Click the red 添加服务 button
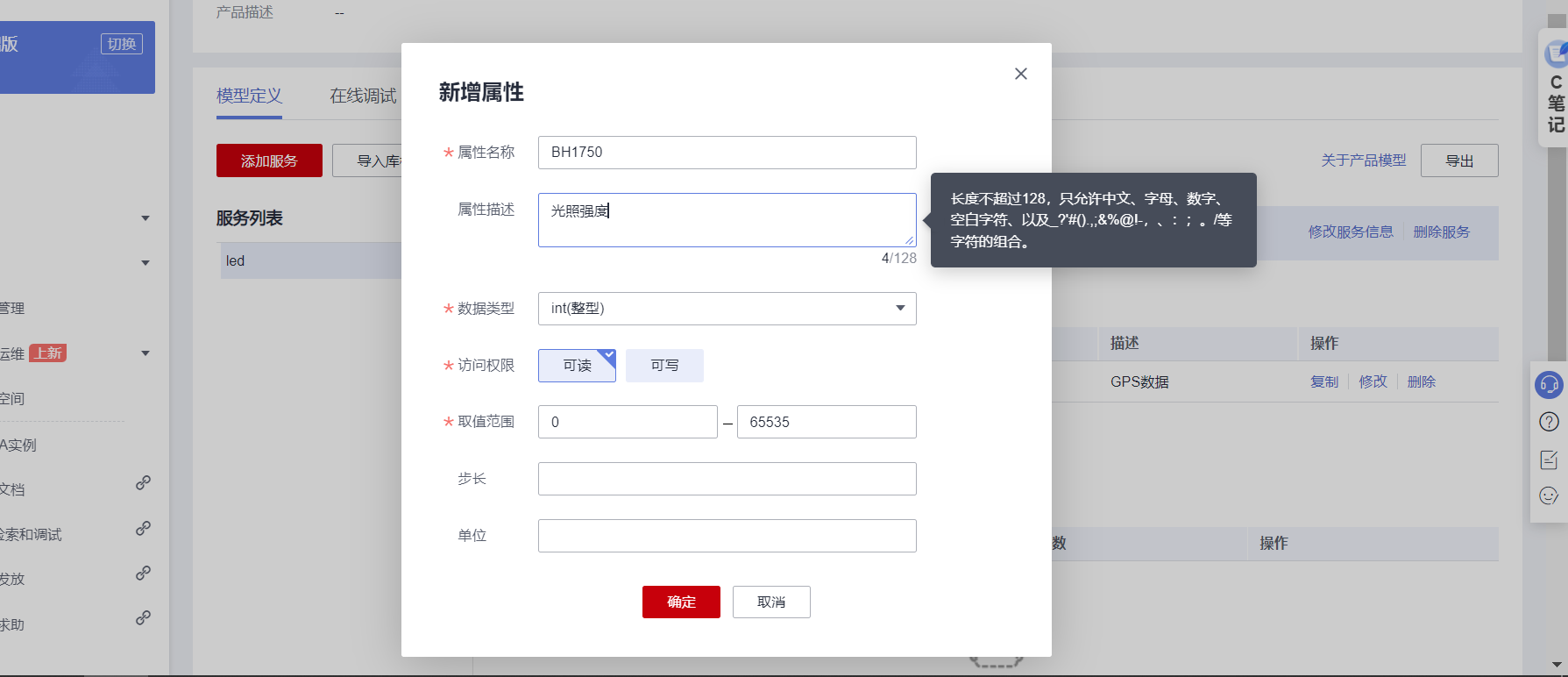 tap(269, 160)
